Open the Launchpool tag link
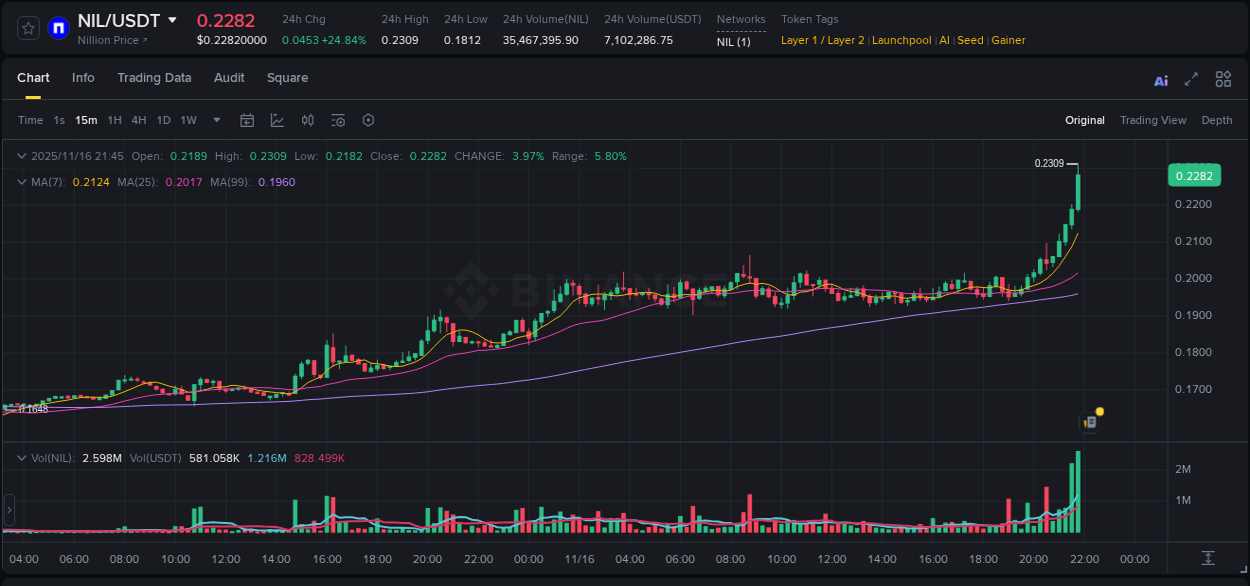This screenshot has height=586, width=1250. click(x=901, y=40)
